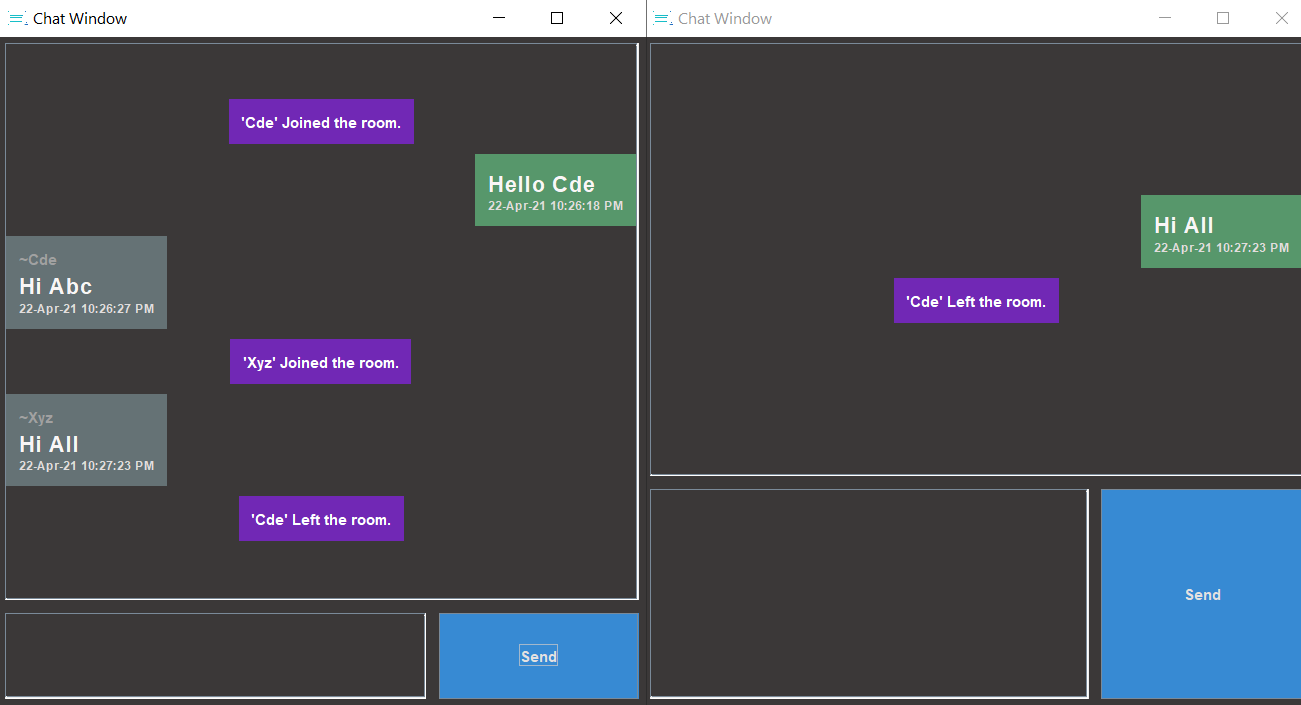Maximize the left Chat Window
This screenshot has width=1301, height=705.
556,17
